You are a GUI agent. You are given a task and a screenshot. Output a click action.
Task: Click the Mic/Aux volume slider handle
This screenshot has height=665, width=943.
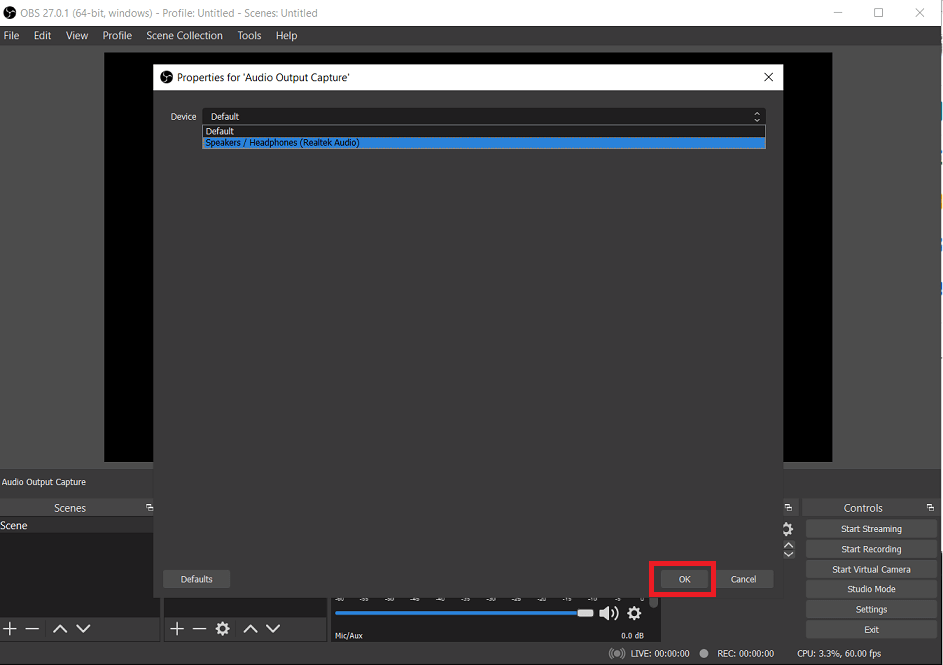pos(585,613)
